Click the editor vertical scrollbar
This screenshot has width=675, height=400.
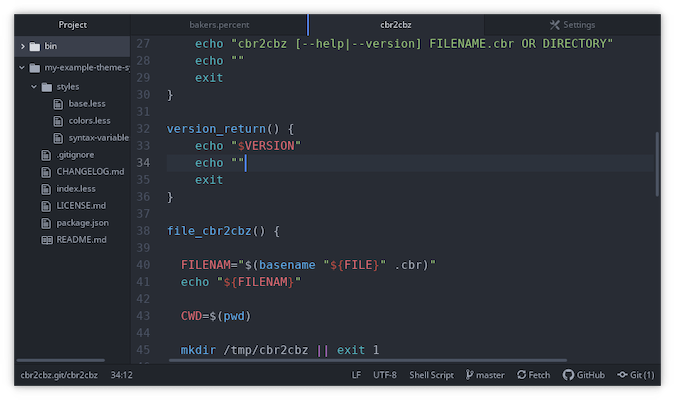pos(657,165)
